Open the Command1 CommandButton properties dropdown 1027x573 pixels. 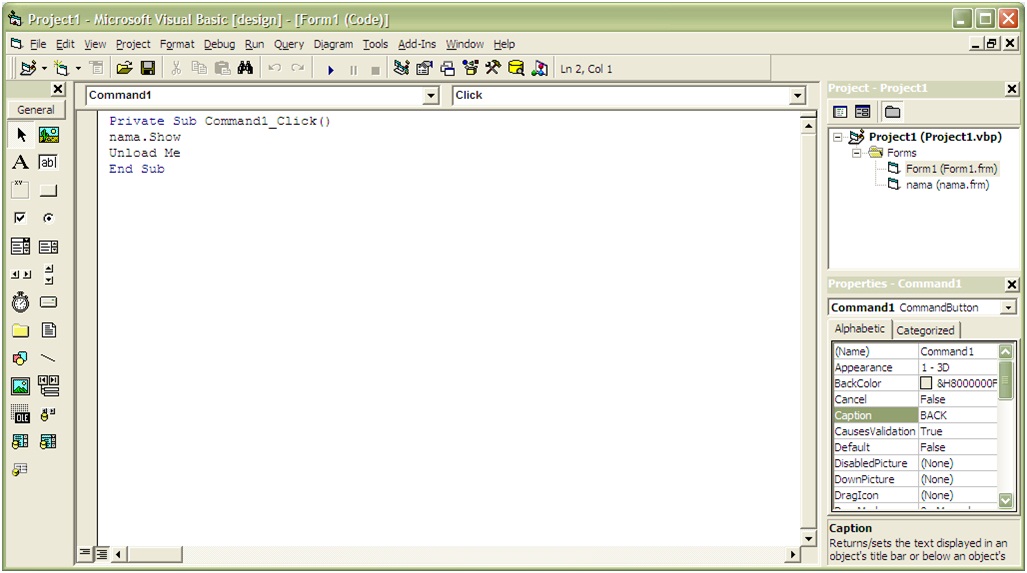pyautogui.click(x=1008, y=308)
